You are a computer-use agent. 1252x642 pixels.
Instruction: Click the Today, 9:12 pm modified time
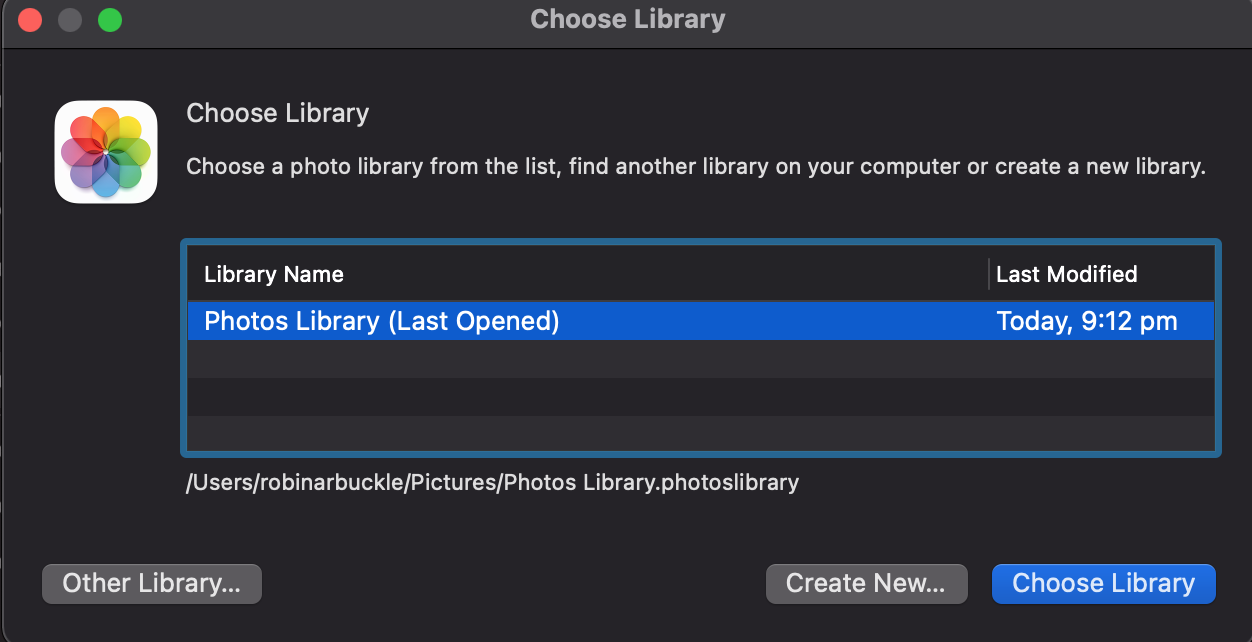click(x=1087, y=321)
